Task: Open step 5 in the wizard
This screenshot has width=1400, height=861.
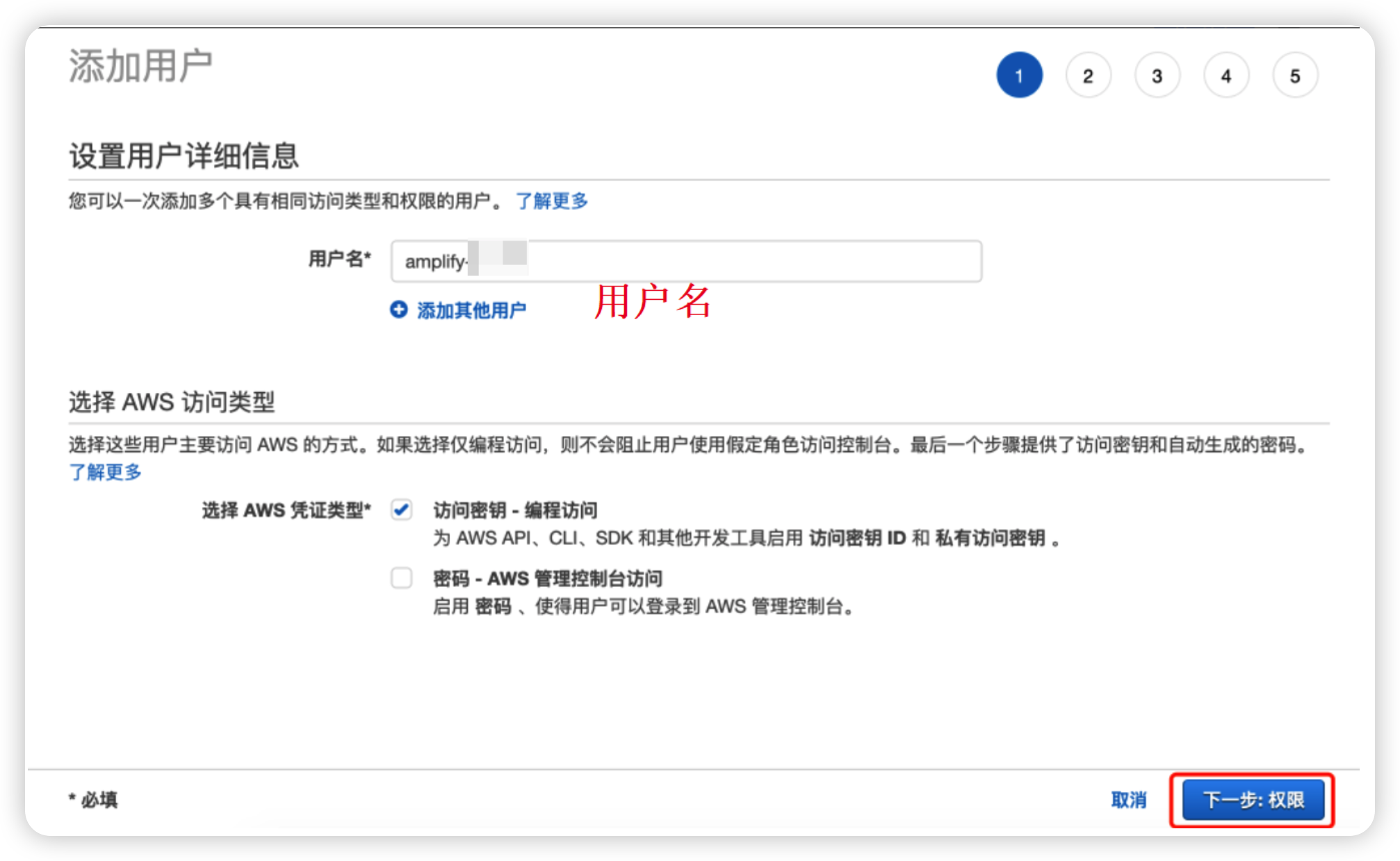Action: (x=1295, y=75)
